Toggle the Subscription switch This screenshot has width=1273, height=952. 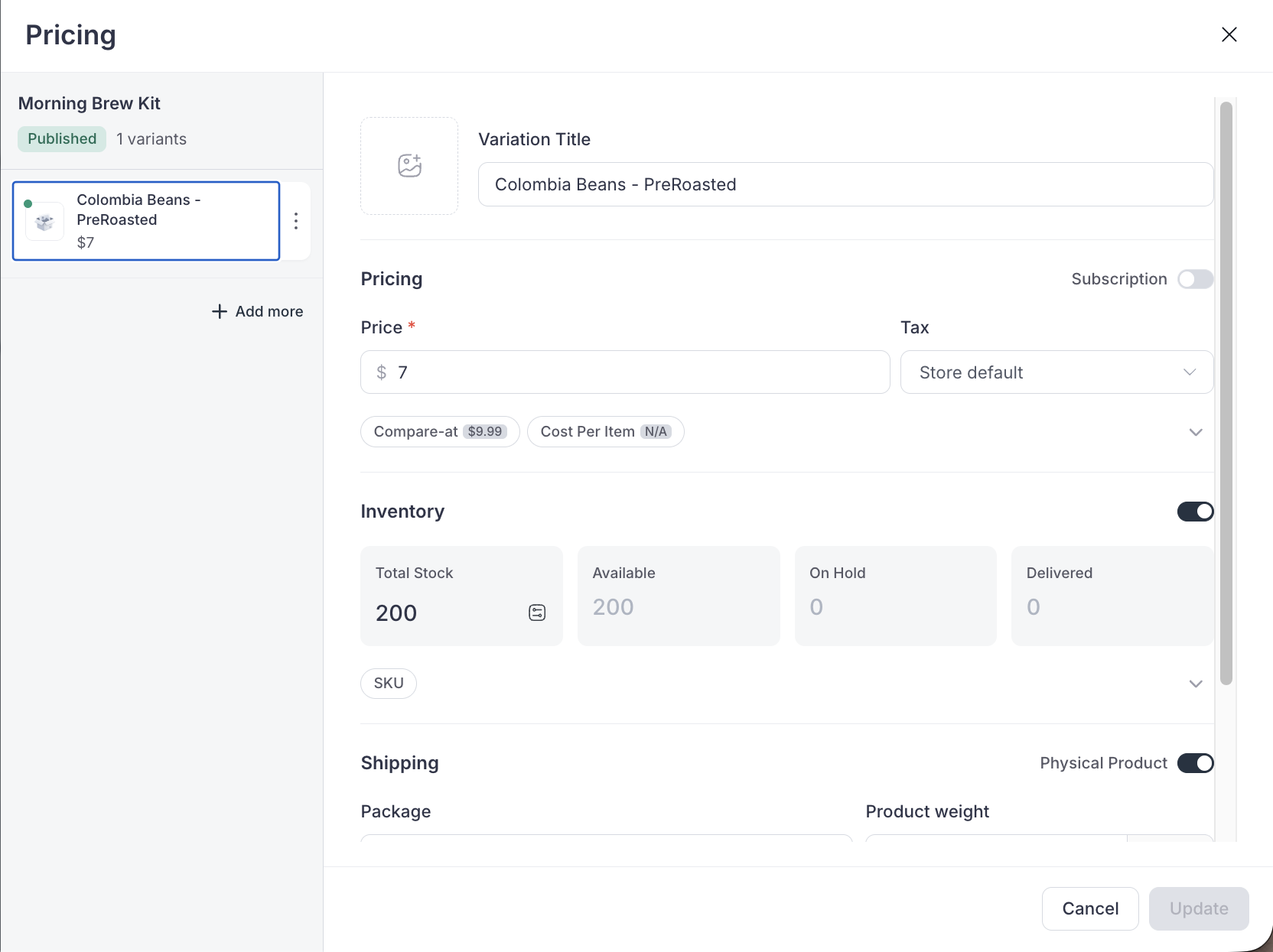pyautogui.click(x=1195, y=279)
